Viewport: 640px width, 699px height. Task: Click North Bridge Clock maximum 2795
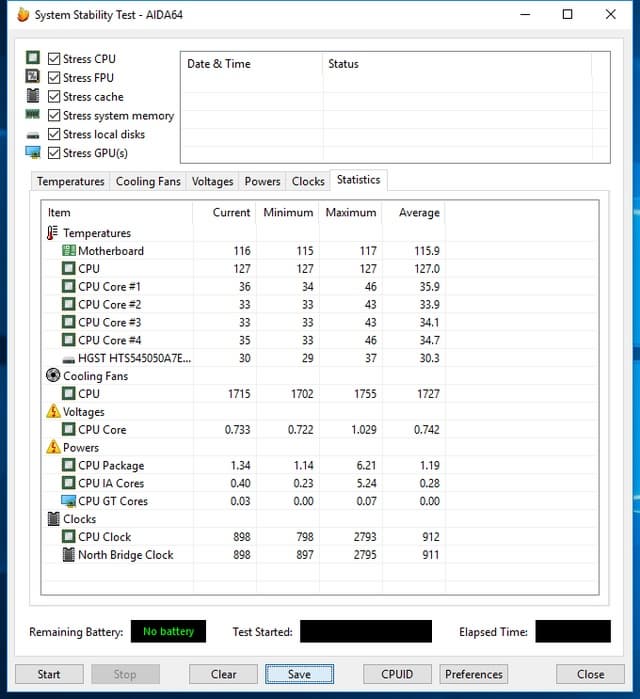[x=365, y=555]
